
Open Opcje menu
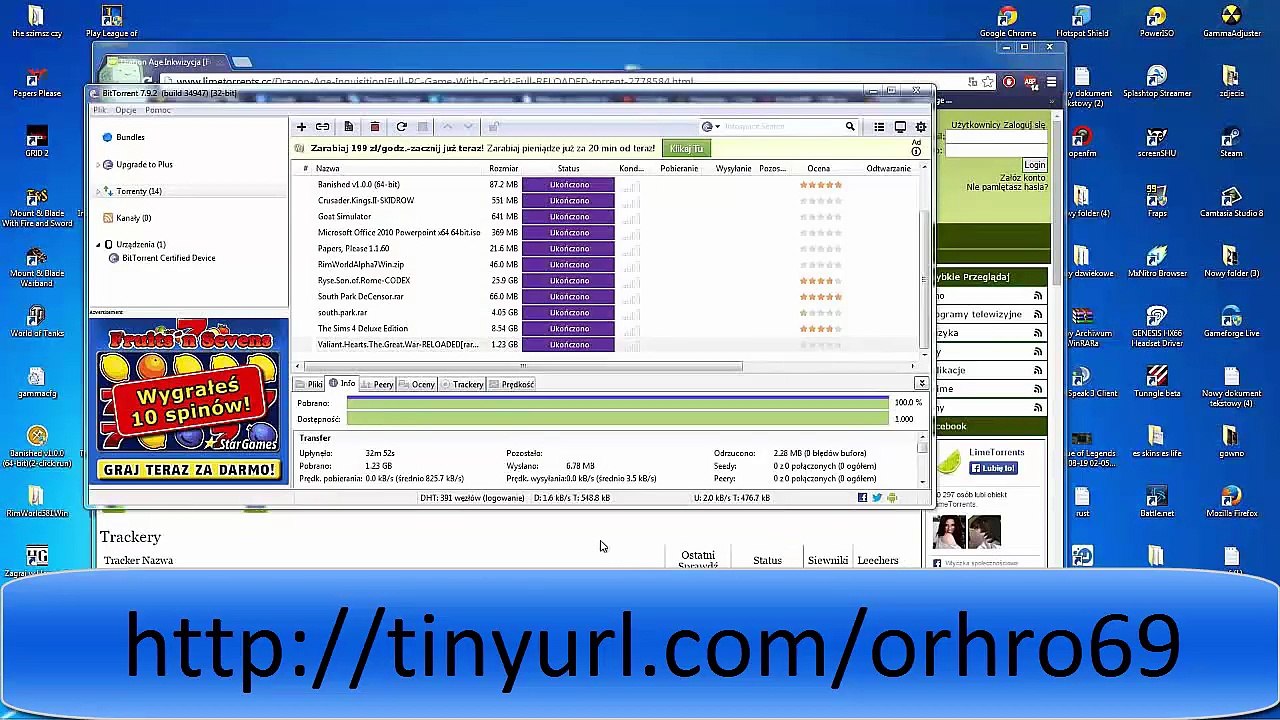125,110
